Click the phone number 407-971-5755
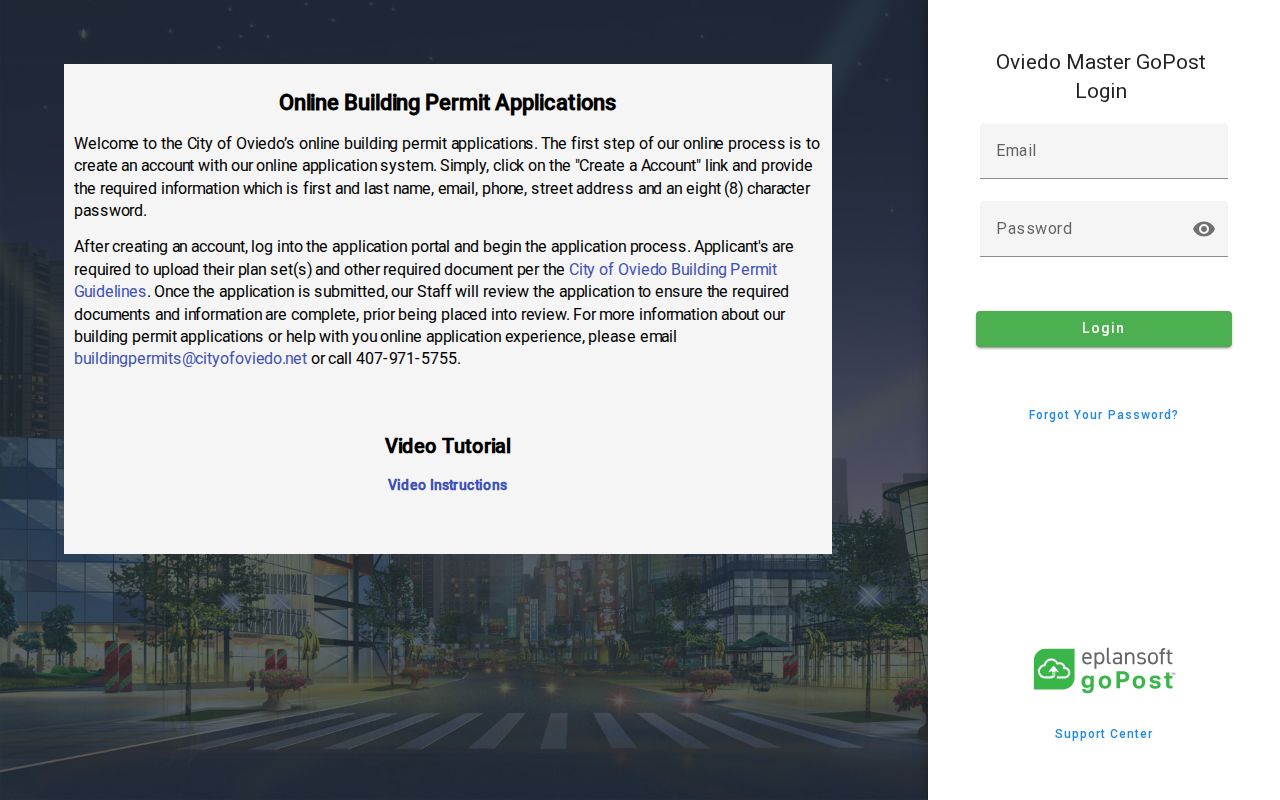This screenshot has width=1280, height=800. point(407,359)
